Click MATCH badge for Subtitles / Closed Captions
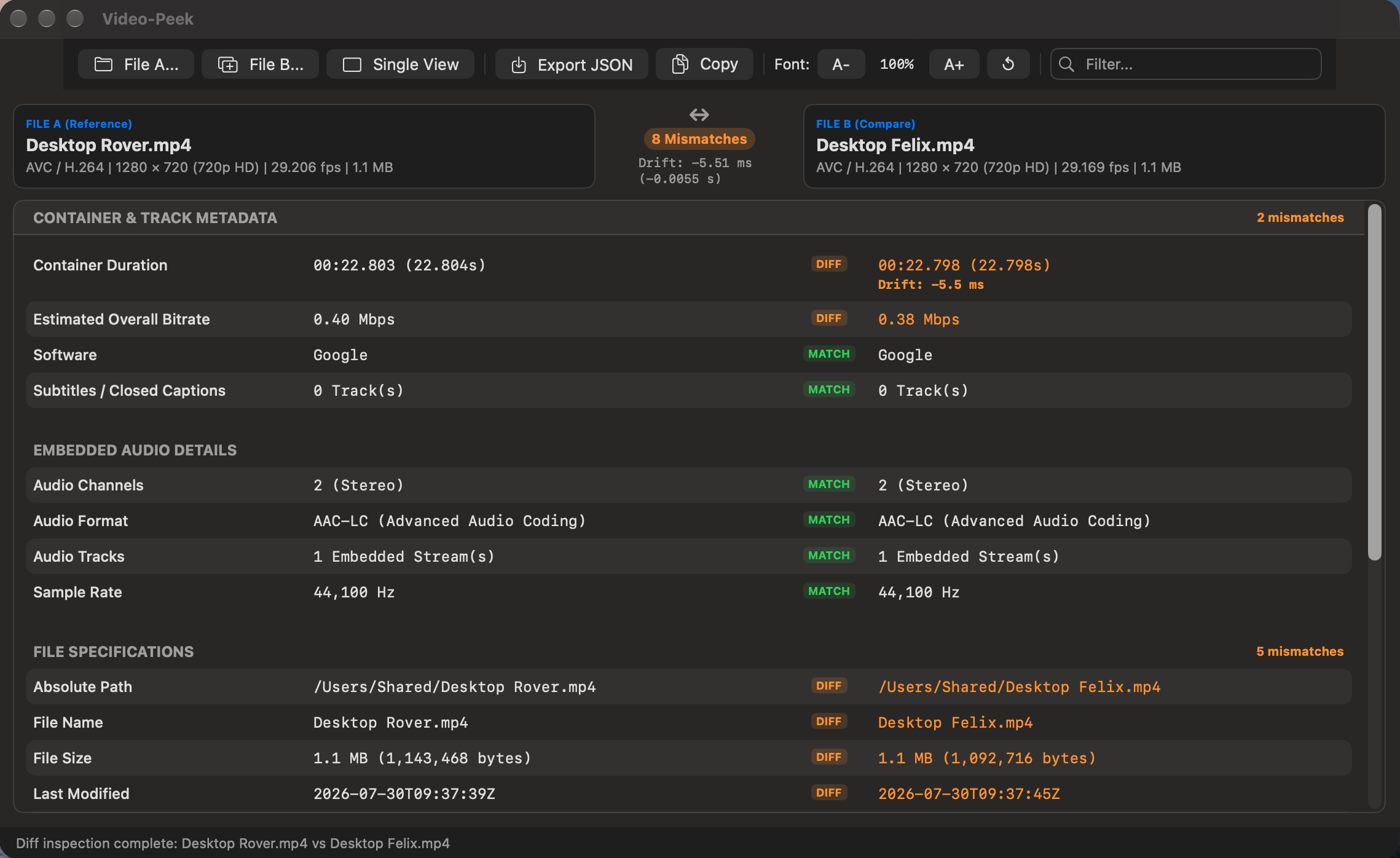The width and height of the screenshot is (1400, 858). 828,390
